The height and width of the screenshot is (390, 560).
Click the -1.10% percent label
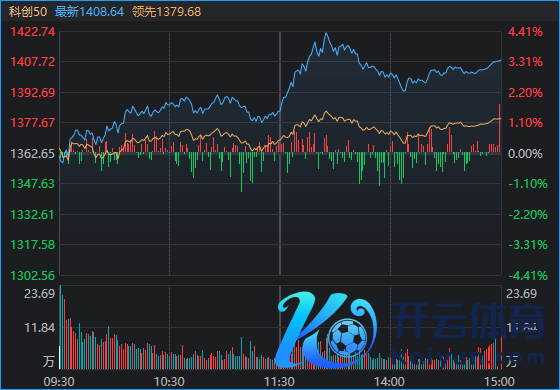click(x=528, y=184)
